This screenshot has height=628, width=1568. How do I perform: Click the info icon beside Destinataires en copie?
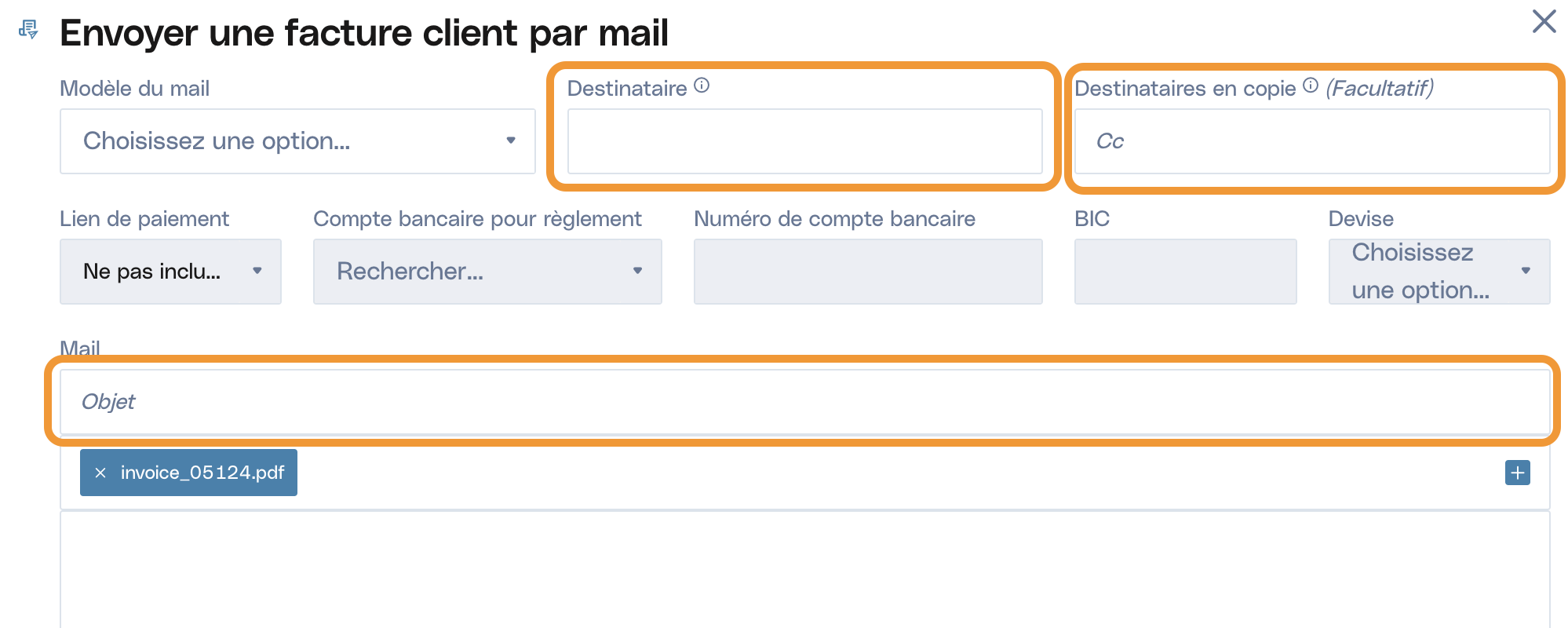tap(1311, 86)
